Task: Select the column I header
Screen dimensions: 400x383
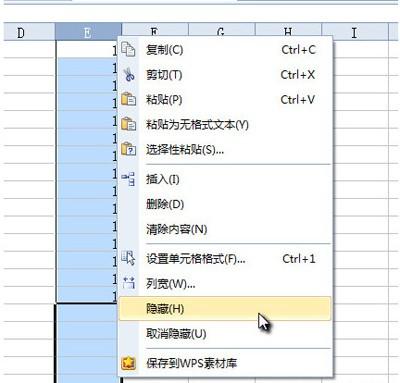Action: 355,33
